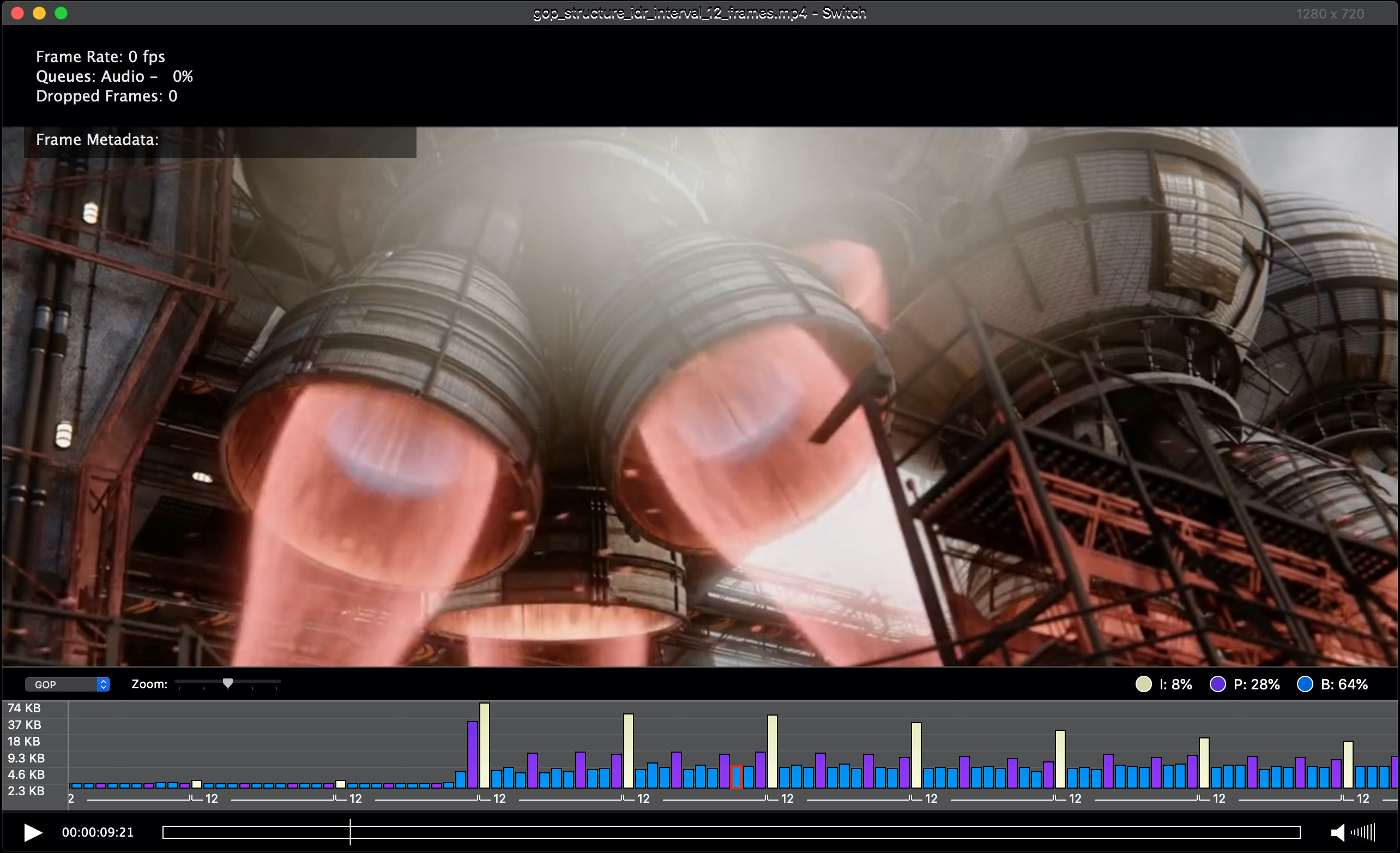Select the red-outlined current frame bar

(x=737, y=777)
